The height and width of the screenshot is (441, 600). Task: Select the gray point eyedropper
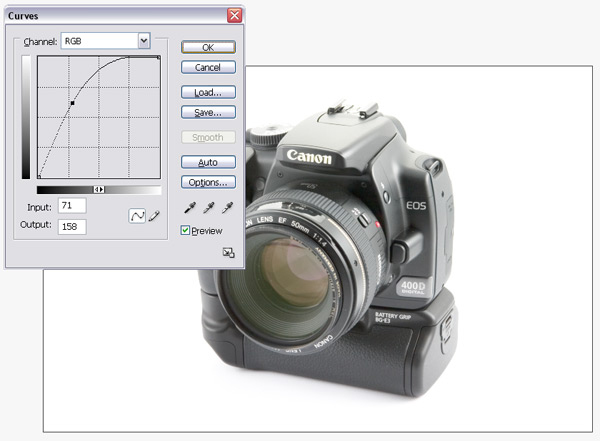[x=209, y=208]
